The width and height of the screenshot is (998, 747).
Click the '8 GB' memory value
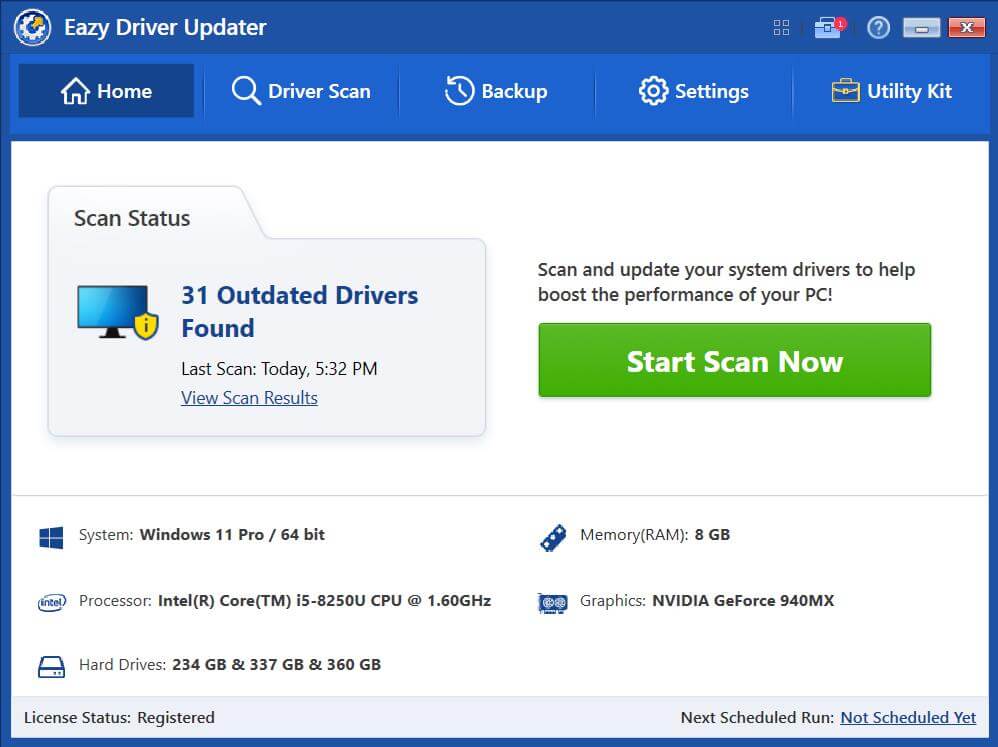tap(712, 534)
